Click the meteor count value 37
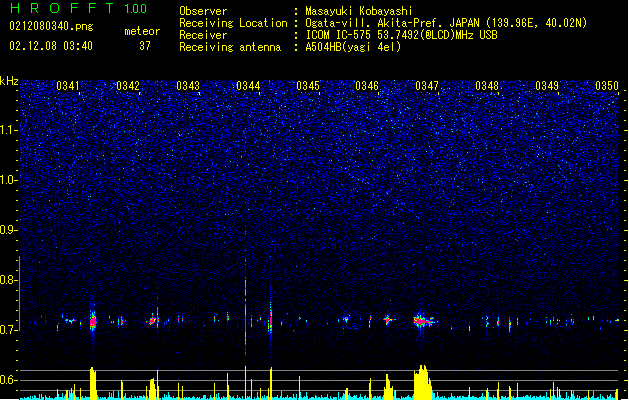Screen dimensions: 629x400 tap(145, 46)
